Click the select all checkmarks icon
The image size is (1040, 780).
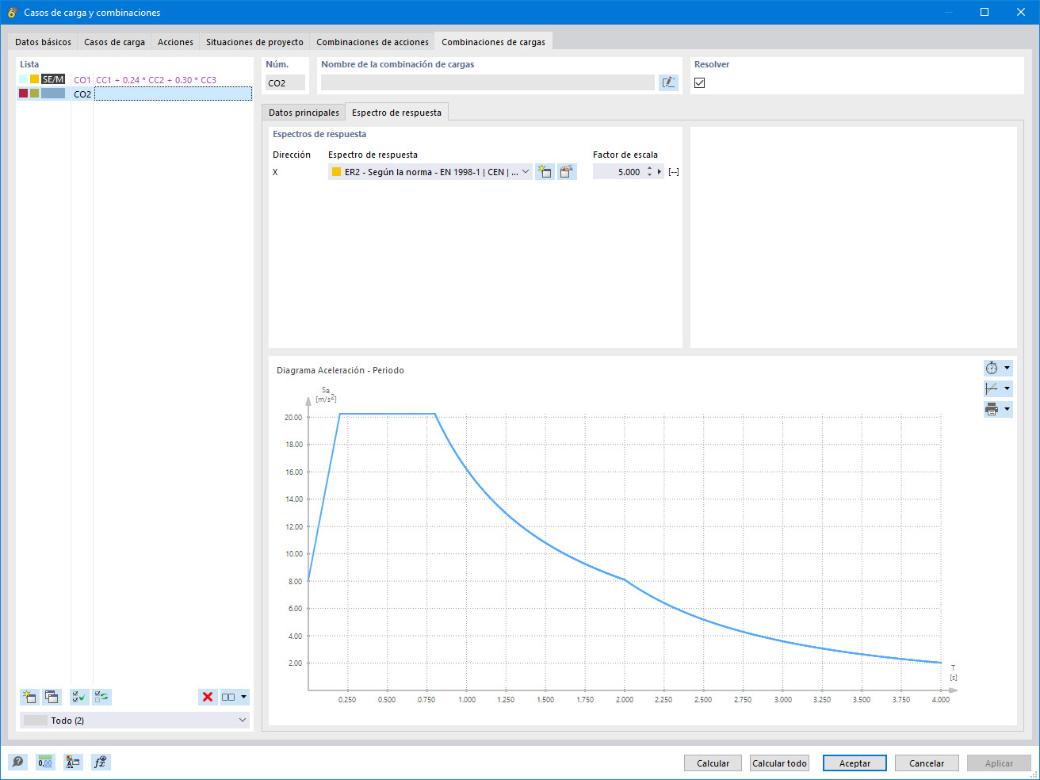click(x=80, y=696)
